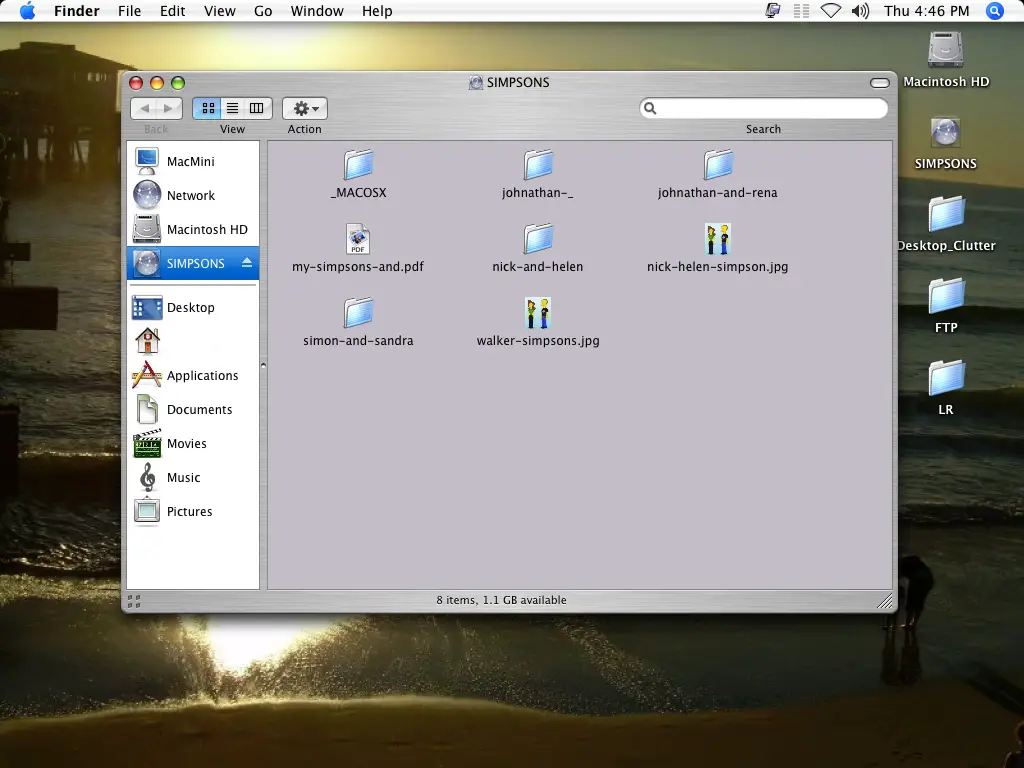Eject the SIMPSONS volume

[x=247, y=263]
